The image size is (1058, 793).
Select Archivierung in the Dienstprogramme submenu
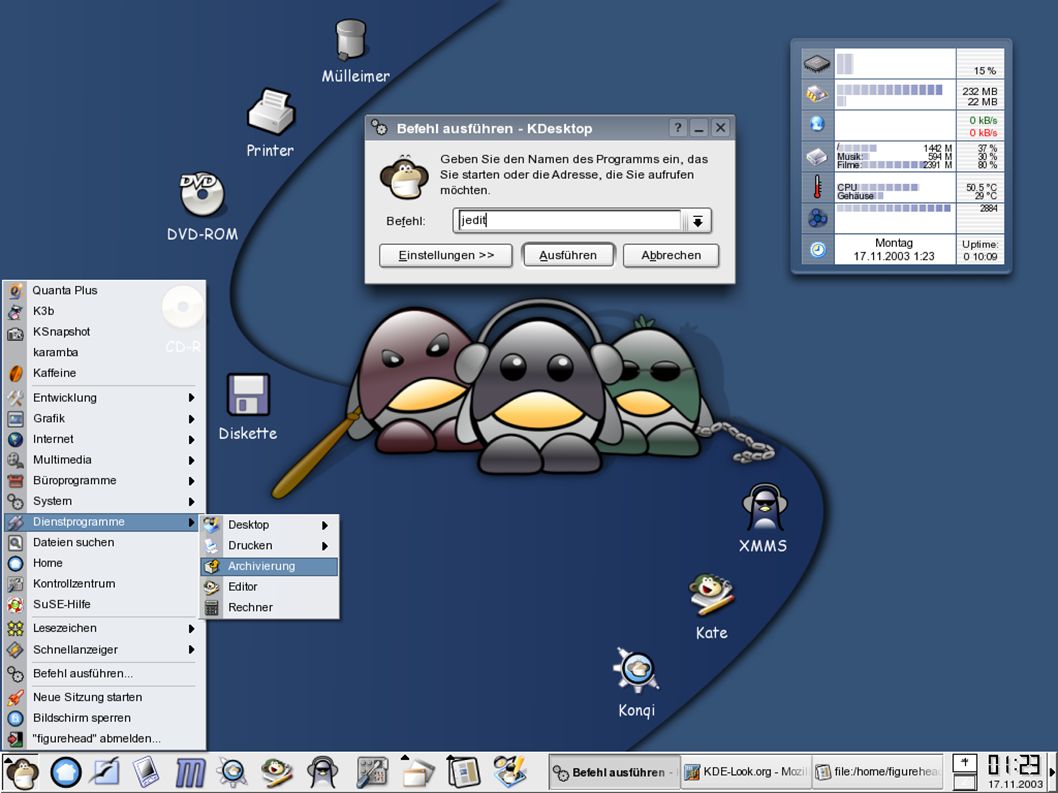click(x=269, y=566)
